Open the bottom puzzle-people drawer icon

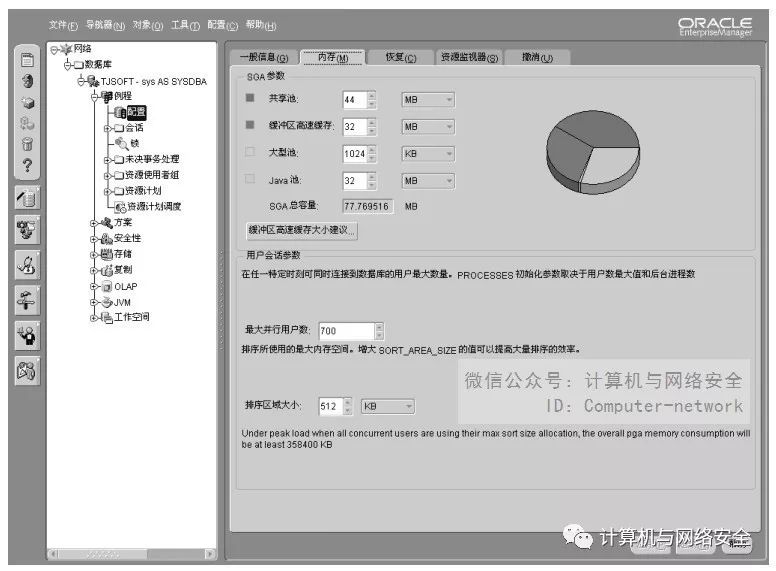point(27,371)
